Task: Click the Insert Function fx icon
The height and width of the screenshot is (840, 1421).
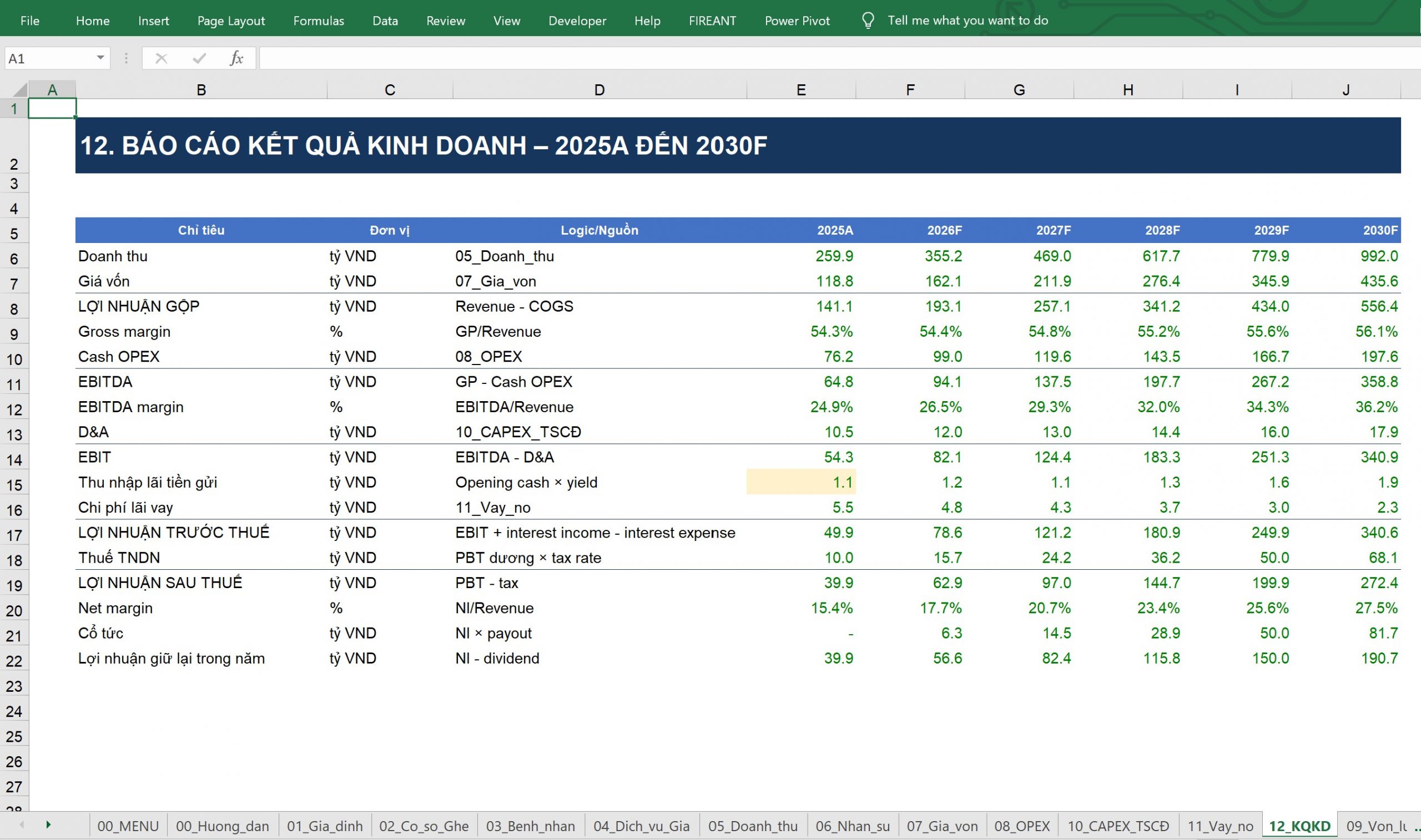Action: [x=236, y=58]
